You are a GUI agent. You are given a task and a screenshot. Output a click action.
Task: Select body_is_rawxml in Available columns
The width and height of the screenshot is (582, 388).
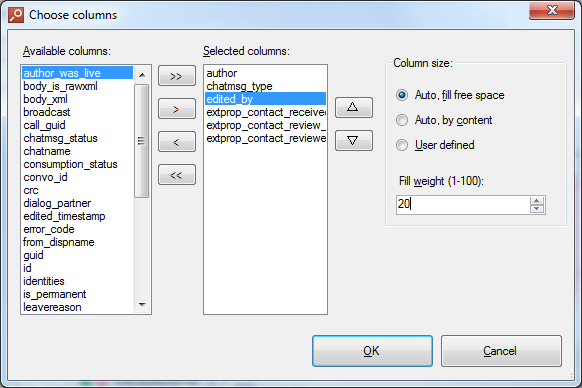(77, 86)
